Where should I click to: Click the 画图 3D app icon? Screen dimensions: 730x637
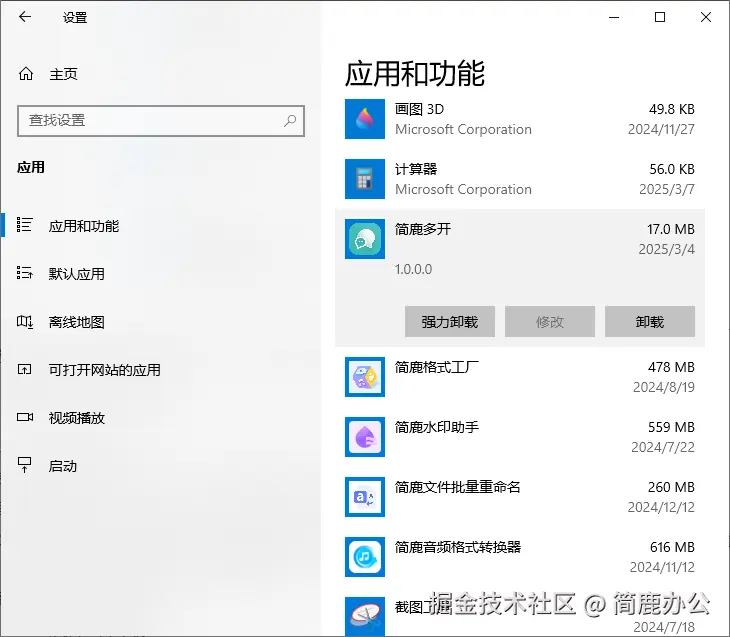[x=365, y=119]
